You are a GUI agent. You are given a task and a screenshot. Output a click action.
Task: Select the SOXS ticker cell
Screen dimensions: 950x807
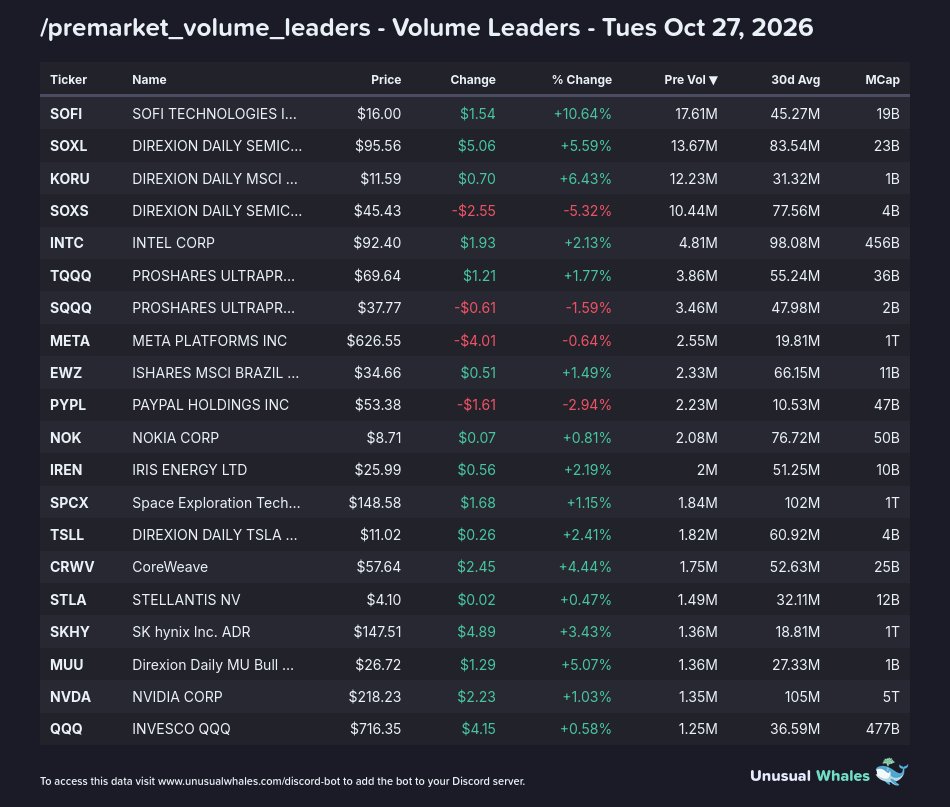pyautogui.click(x=69, y=211)
